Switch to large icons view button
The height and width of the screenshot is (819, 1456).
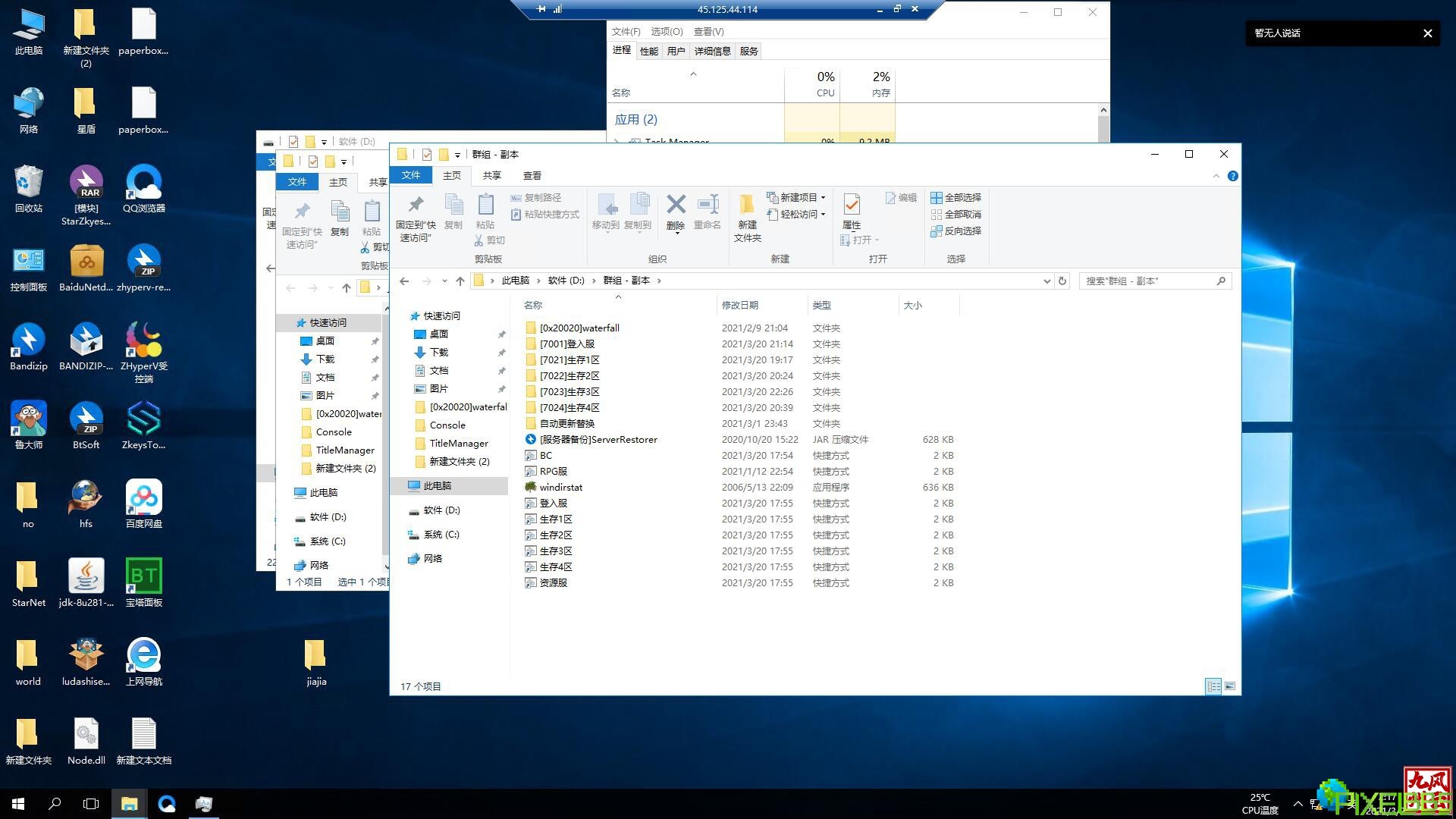[1230, 686]
